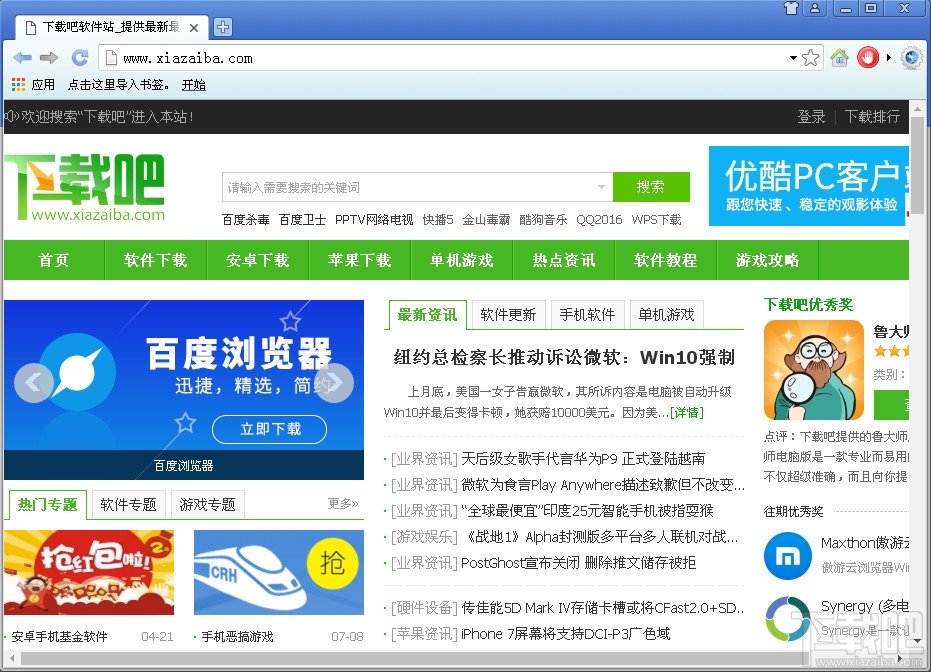Click 立即下载 on the banner
This screenshot has height=672, width=931.
[270, 429]
